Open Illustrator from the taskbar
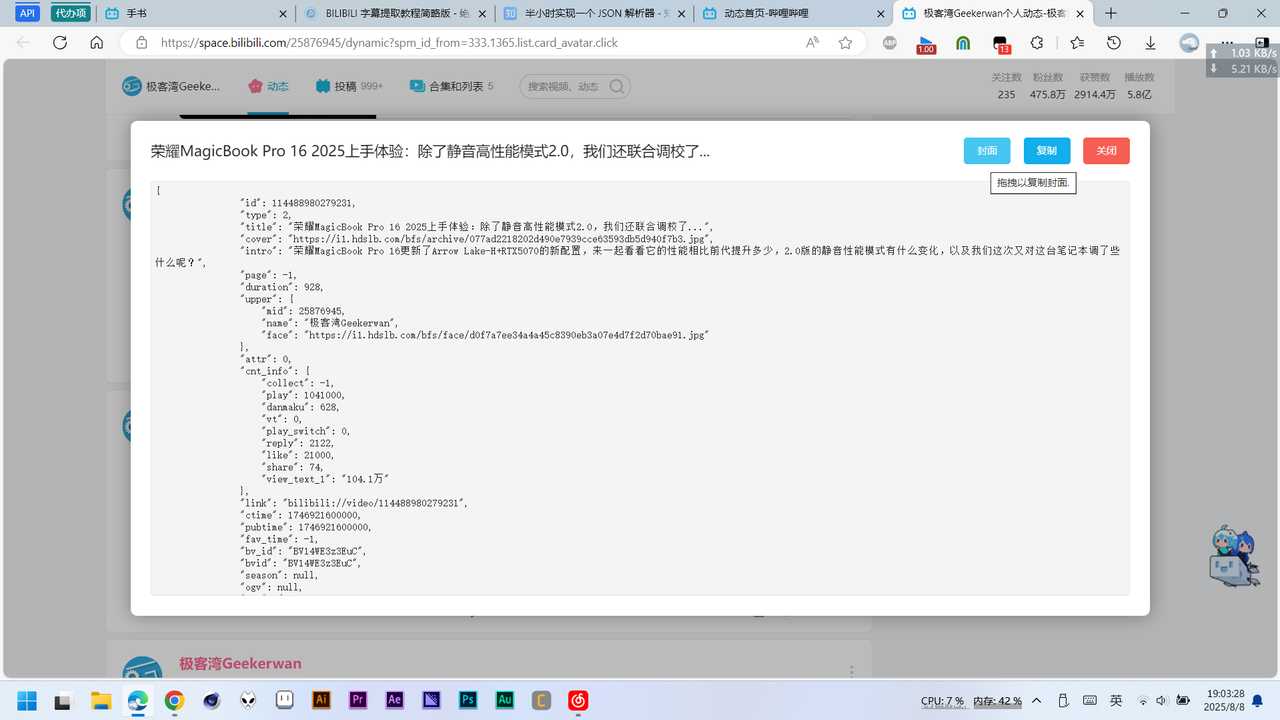Viewport: 1280px width, 720px height. (x=320, y=701)
